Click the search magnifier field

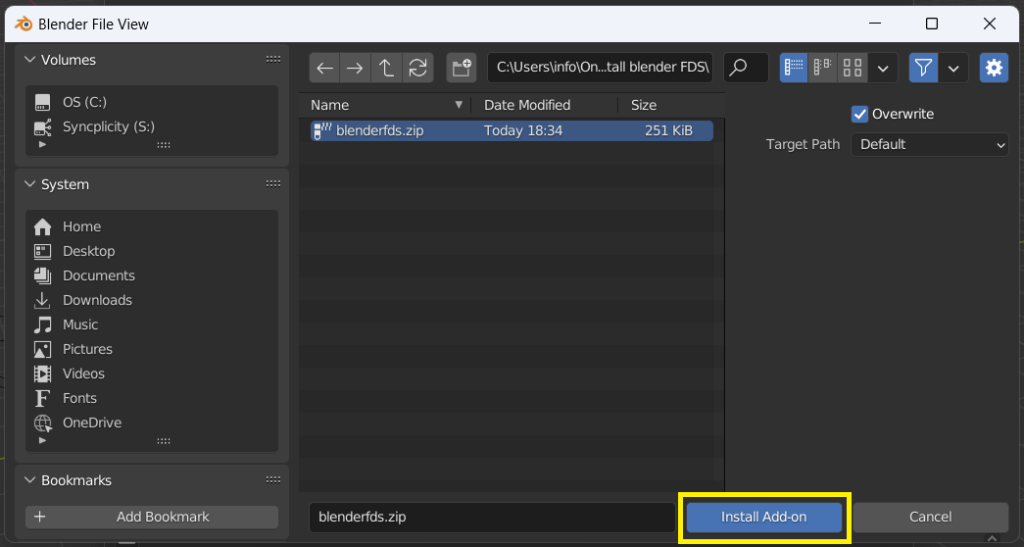coord(746,68)
